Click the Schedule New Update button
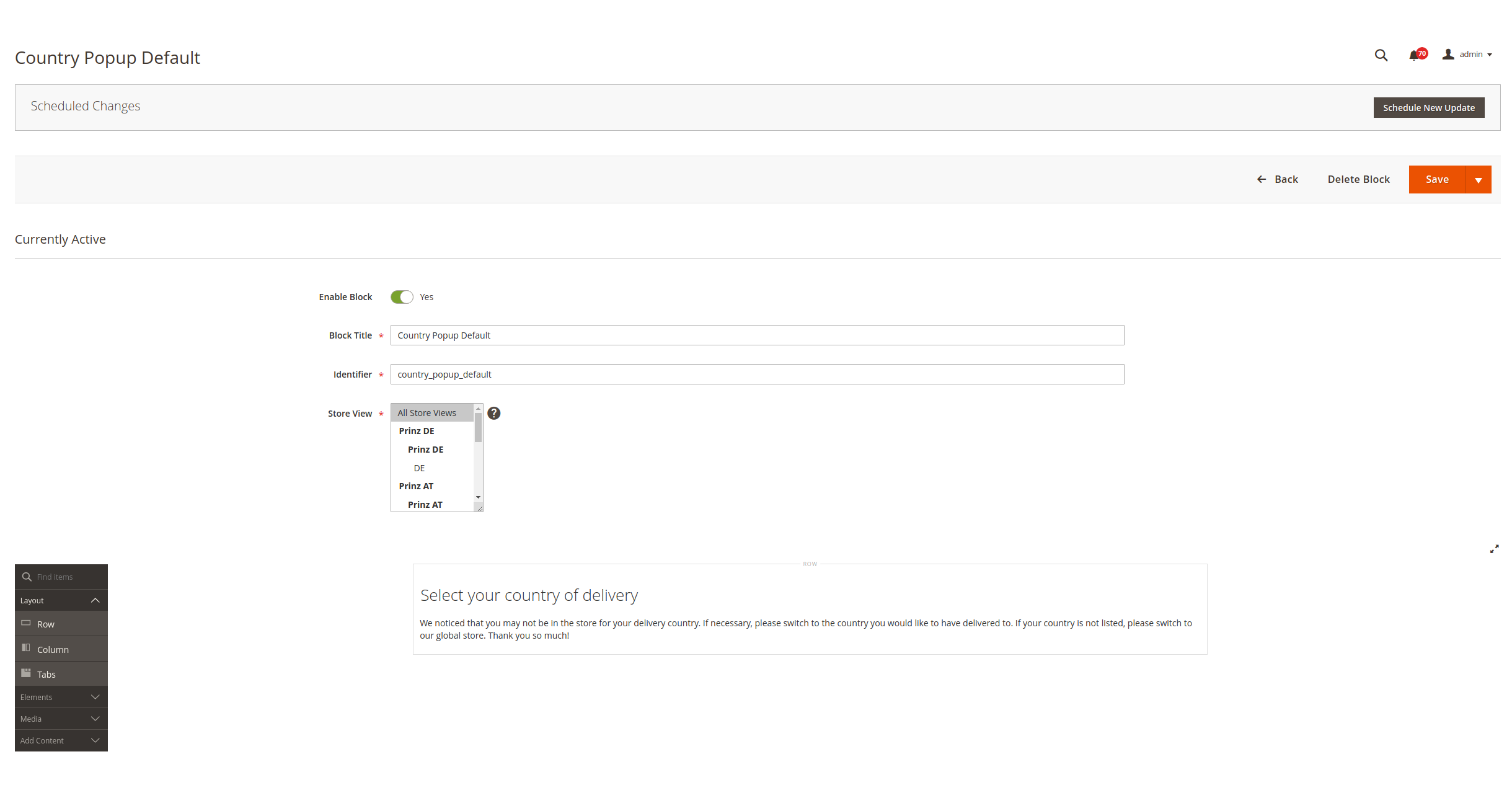Viewport: 1512px width, 785px height. [1428, 107]
